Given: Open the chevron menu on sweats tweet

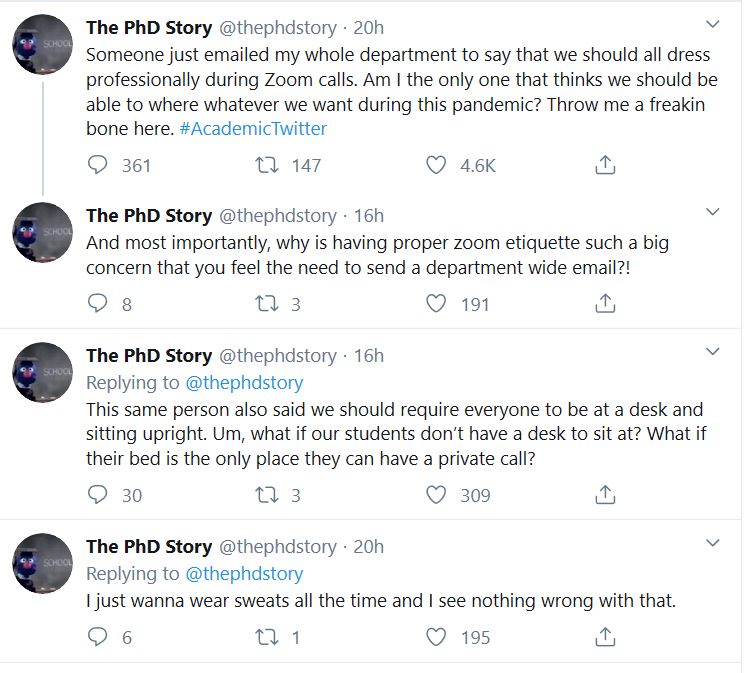Looking at the screenshot, I should click(713, 543).
